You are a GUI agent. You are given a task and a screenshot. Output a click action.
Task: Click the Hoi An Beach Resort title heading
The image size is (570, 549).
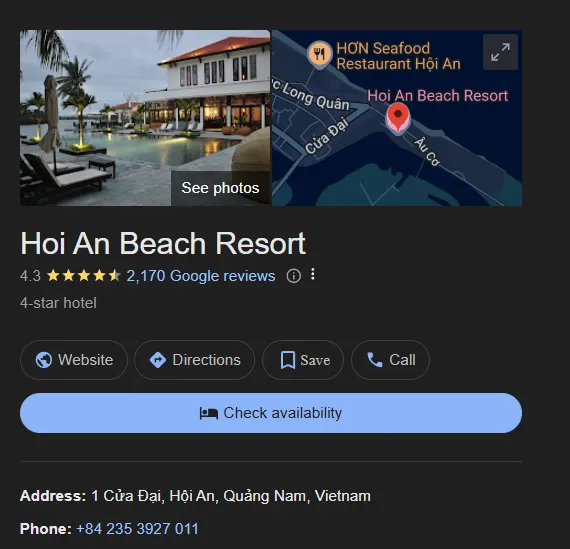[163, 243]
